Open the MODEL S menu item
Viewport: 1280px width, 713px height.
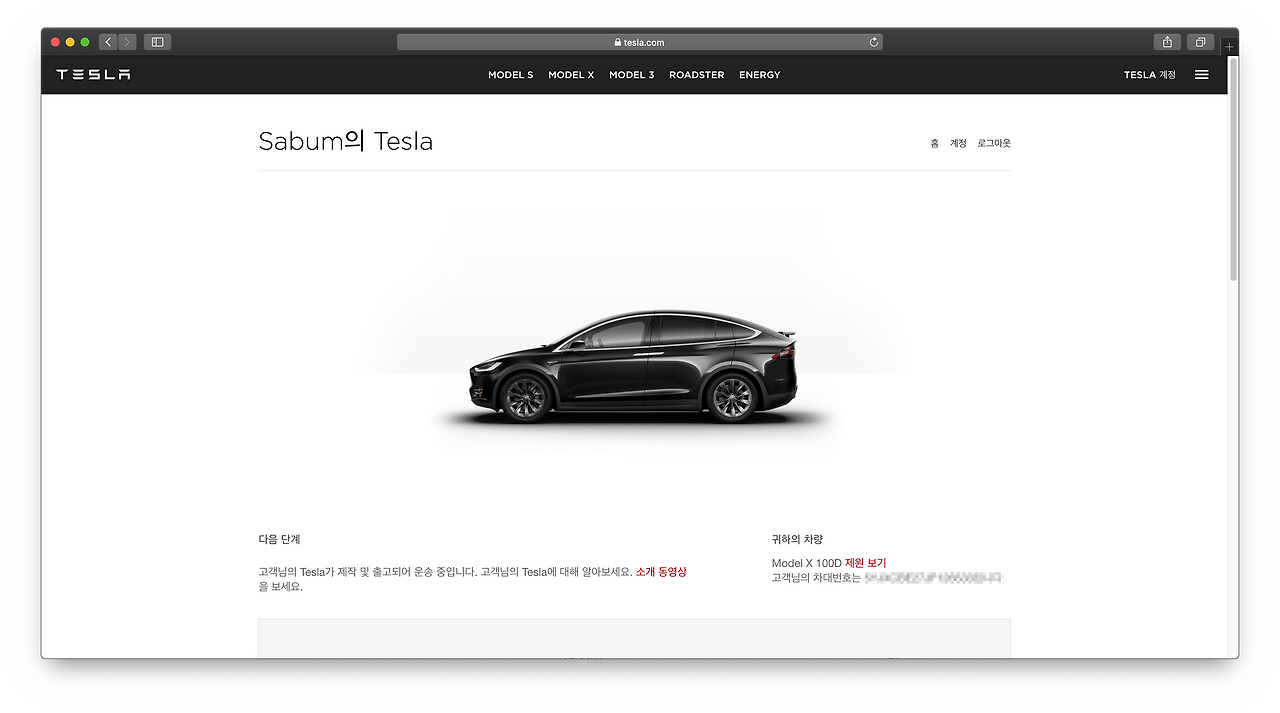click(511, 75)
